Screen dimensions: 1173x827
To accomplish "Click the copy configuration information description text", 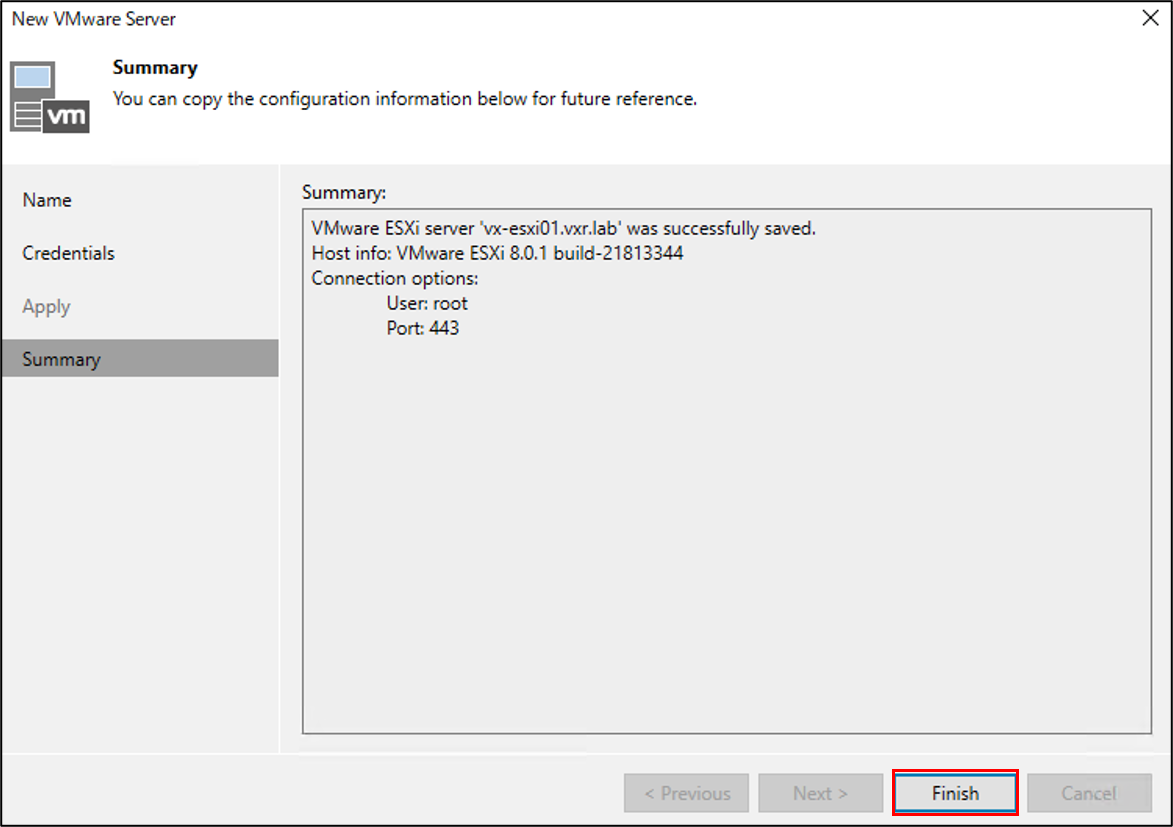I will point(405,99).
